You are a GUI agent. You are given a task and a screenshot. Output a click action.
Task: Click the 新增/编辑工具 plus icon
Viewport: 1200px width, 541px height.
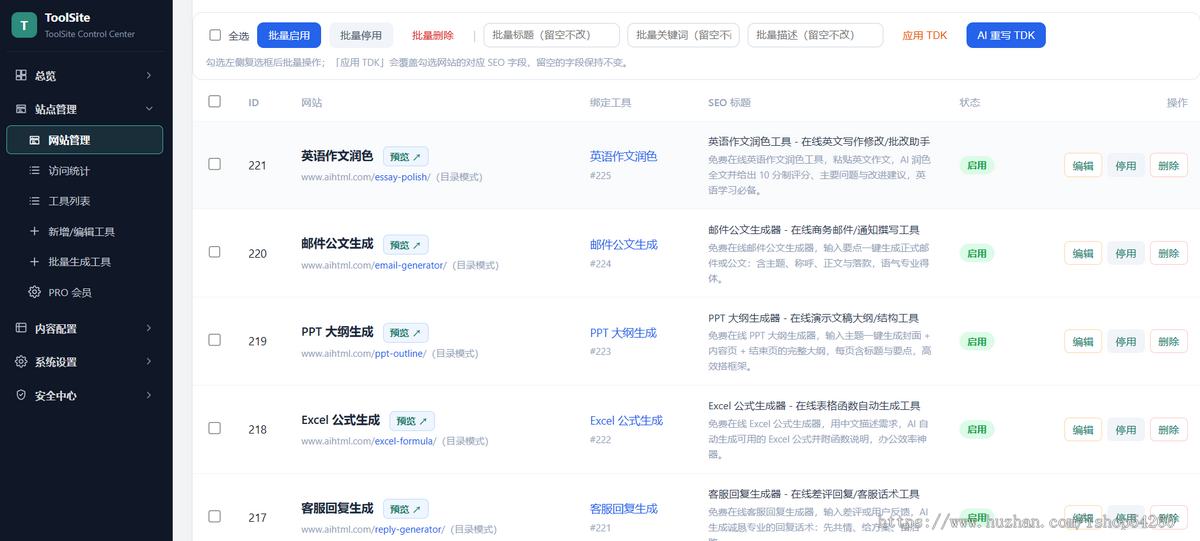34,231
